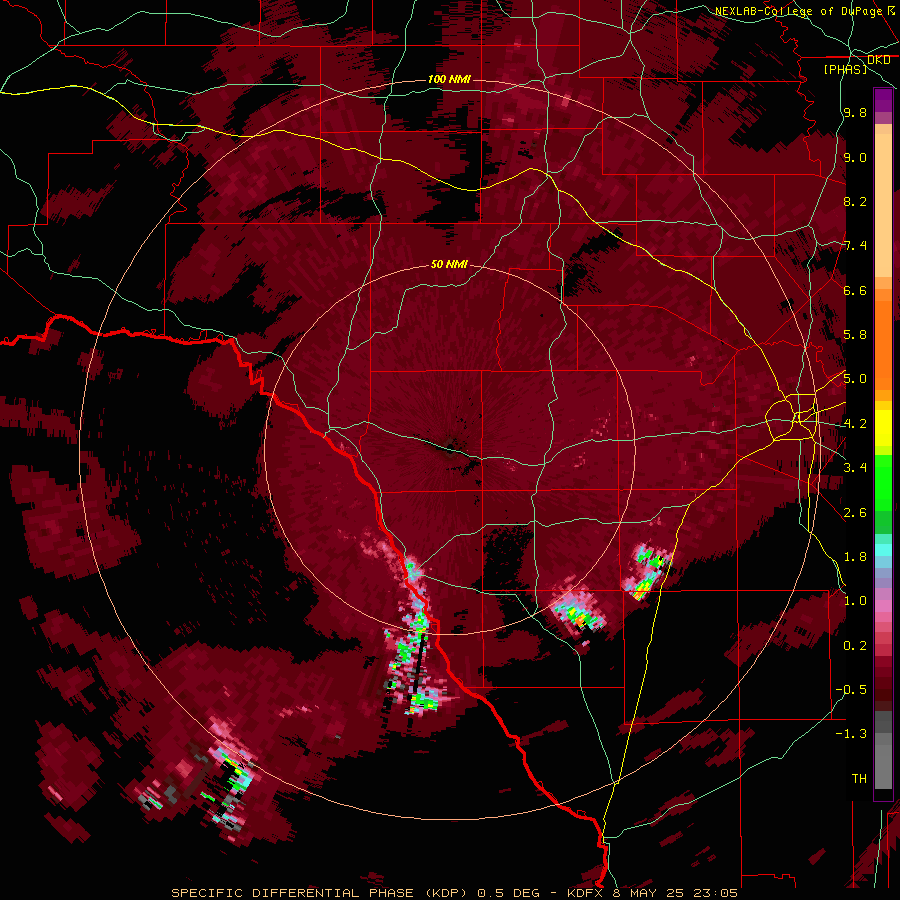Click the 8.2 scale value
This screenshot has width=900, height=900.
pos(855,201)
